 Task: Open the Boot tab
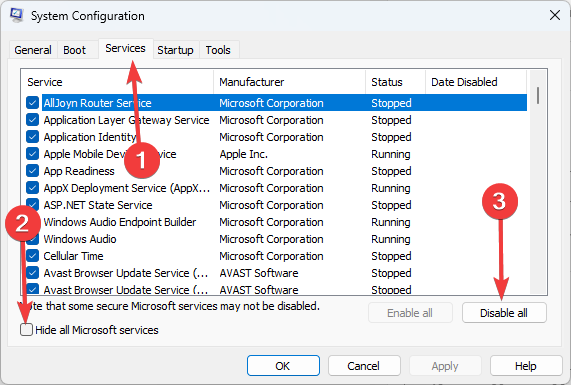[x=74, y=50]
